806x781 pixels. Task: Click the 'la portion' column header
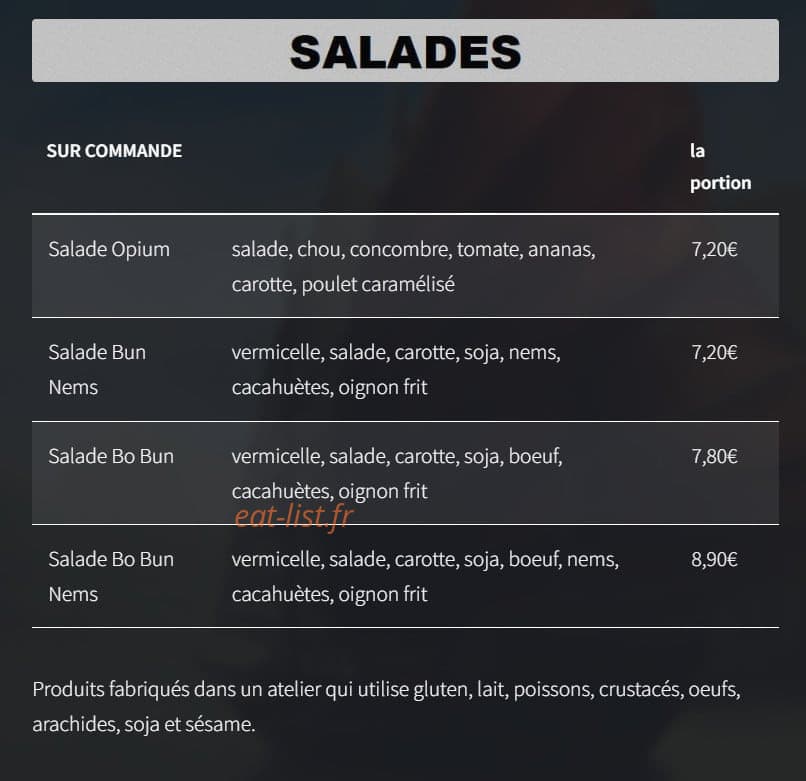[x=720, y=167]
